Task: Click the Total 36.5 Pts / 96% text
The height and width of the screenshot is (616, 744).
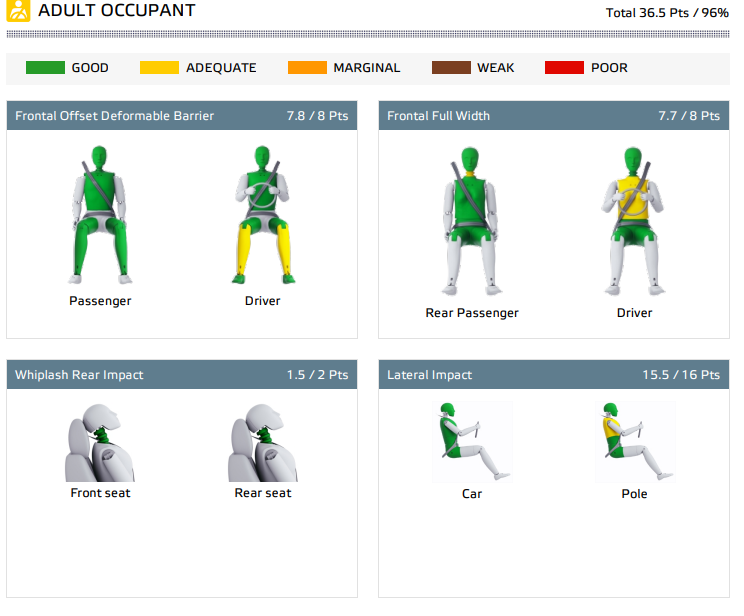Action: point(667,13)
